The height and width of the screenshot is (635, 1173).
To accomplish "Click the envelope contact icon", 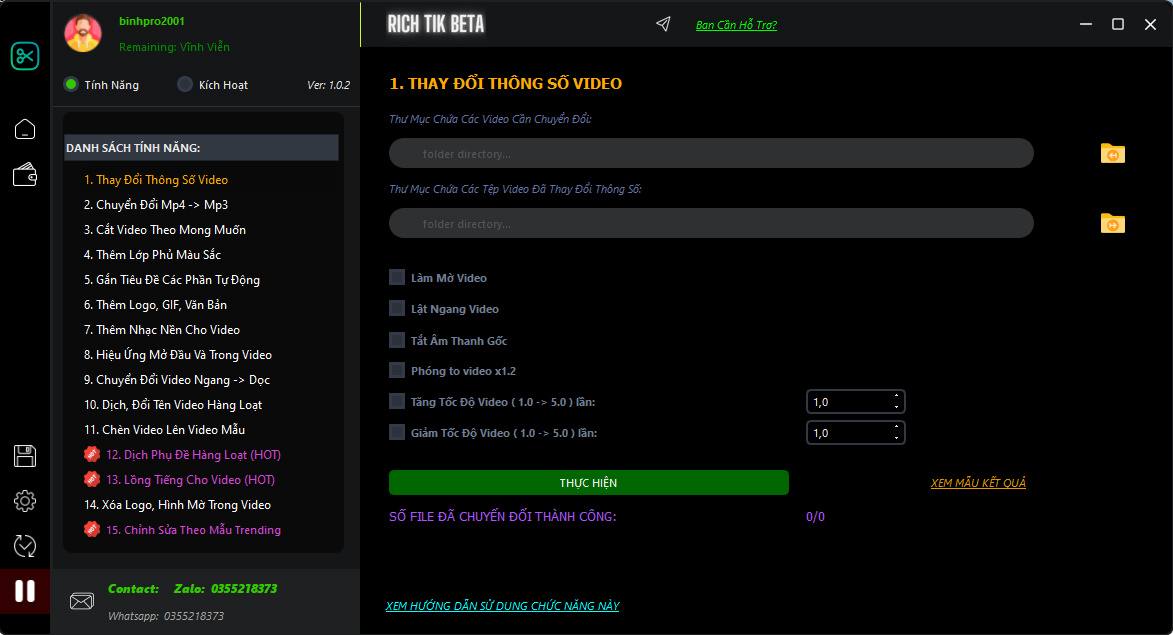I will (82, 601).
